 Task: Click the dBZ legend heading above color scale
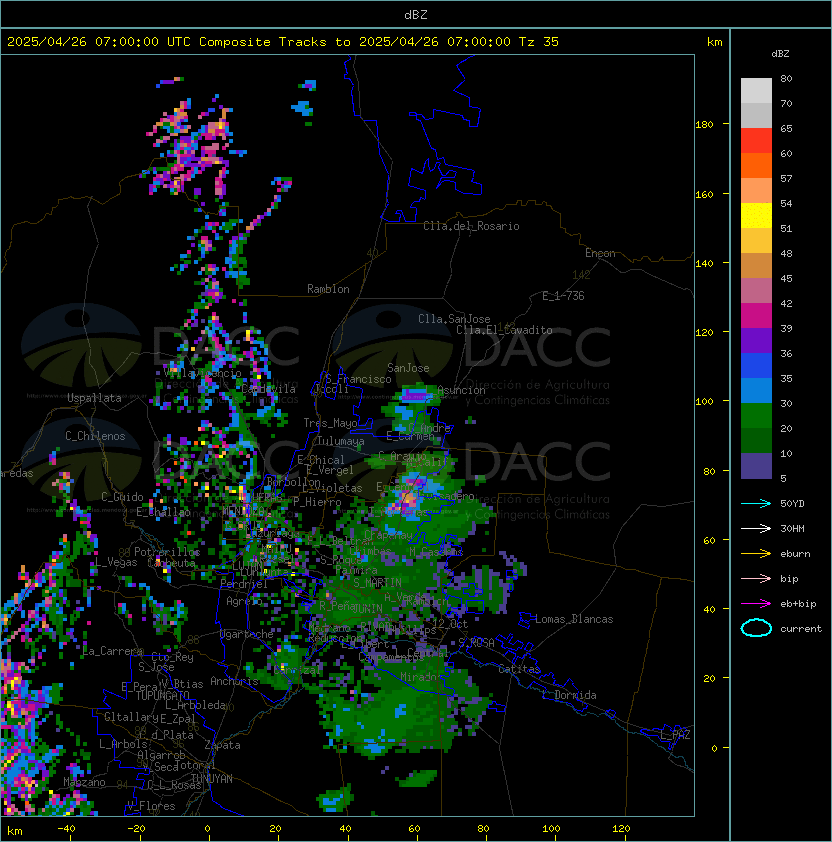(x=780, y=54)
